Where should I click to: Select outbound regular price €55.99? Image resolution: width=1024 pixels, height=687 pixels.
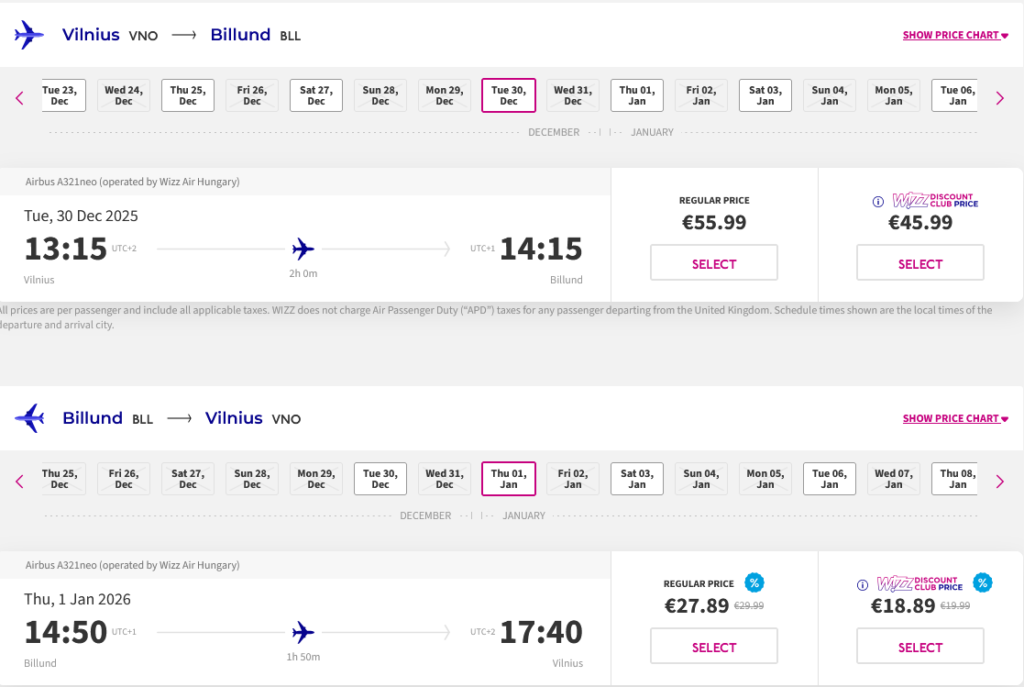point(714,264)
